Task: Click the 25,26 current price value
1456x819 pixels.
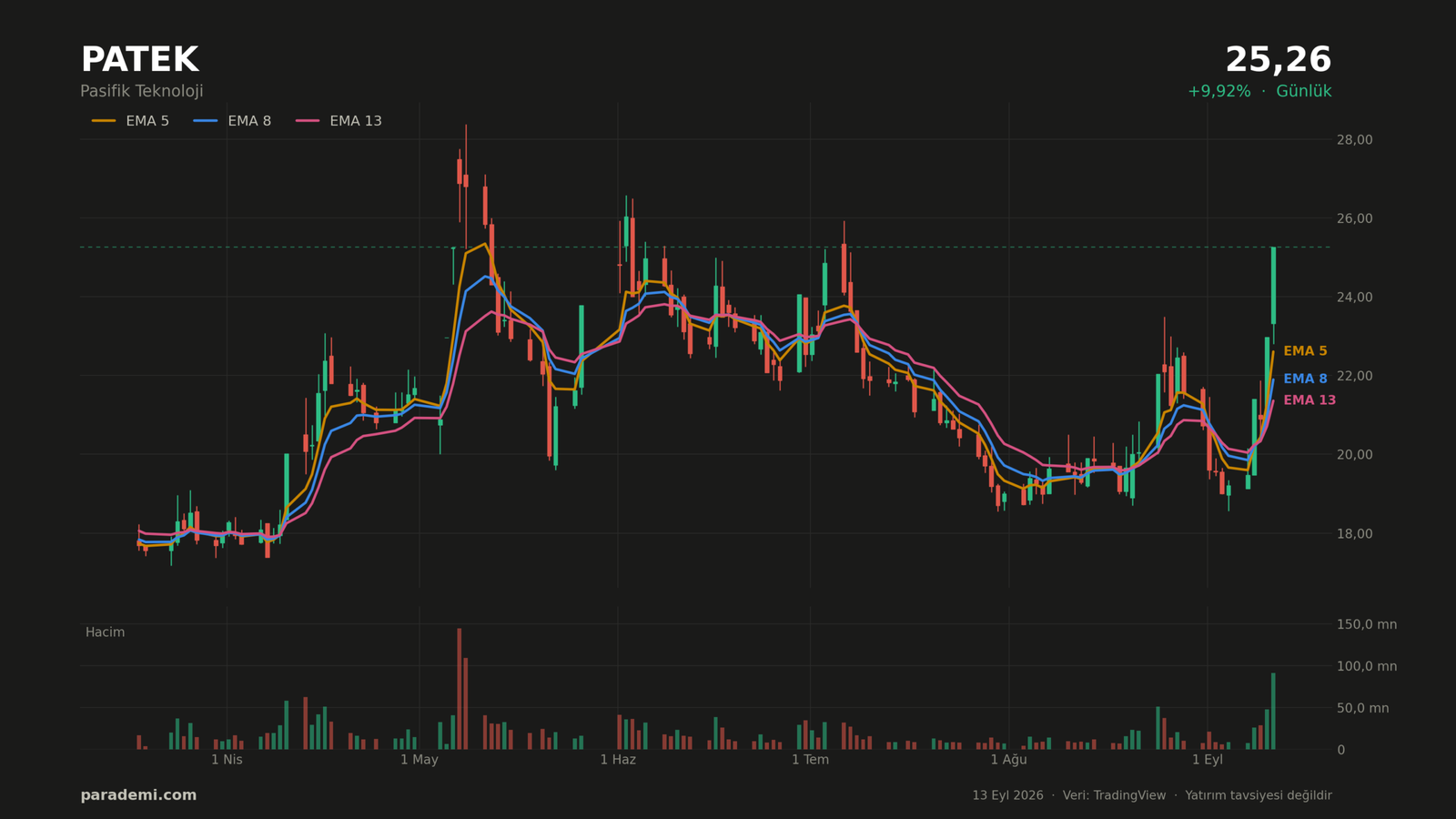Action: (x=1278, y=60)
